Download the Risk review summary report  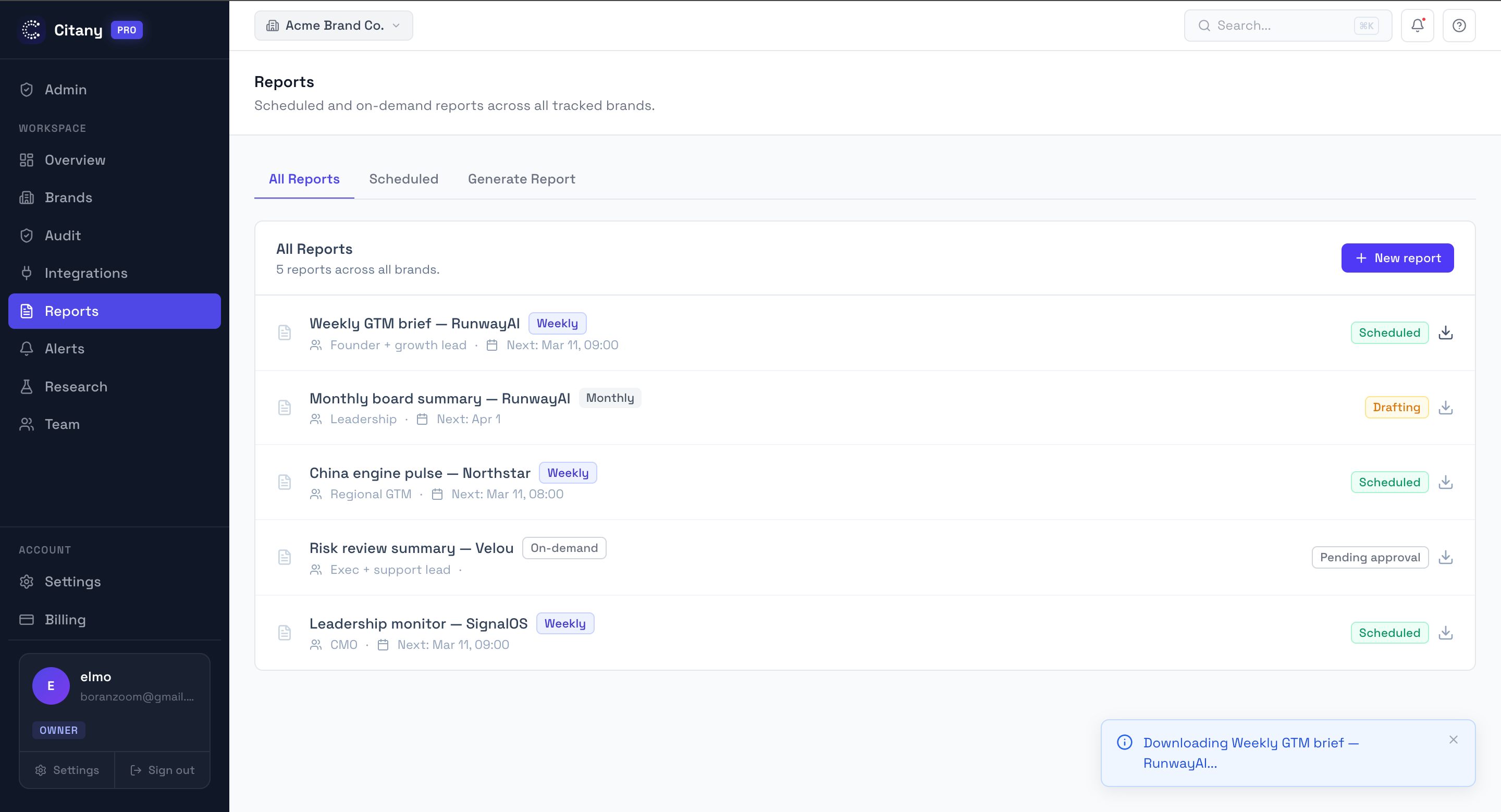point(1447,558)
